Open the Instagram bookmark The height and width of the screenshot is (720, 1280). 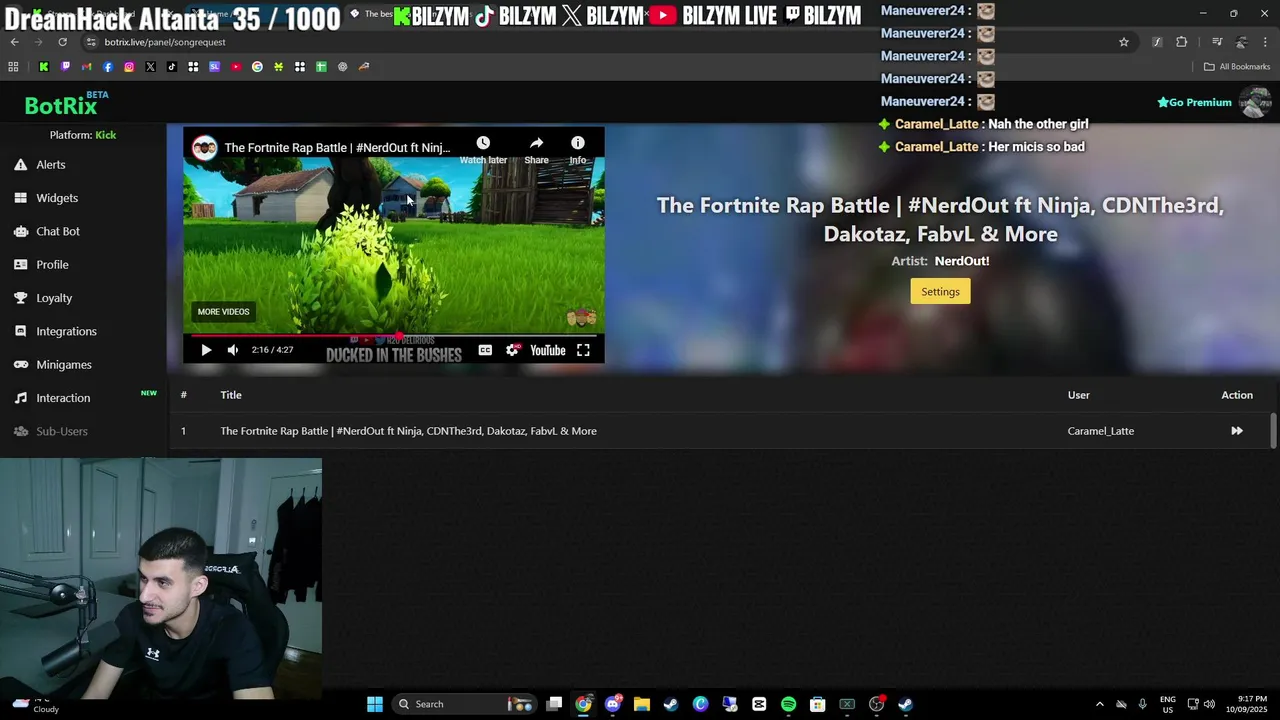pyautogui.click(x=129, y=67)
